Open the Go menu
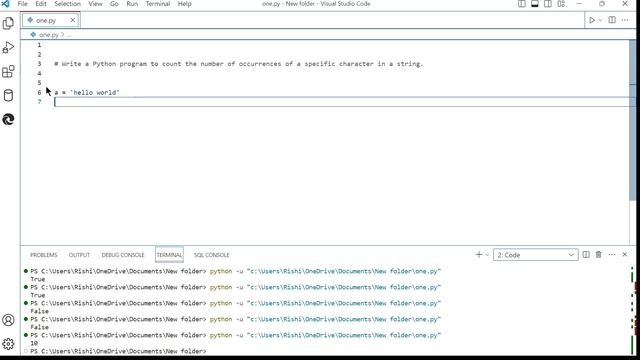This screenshot has height=360, width=640. click(114, 4)
